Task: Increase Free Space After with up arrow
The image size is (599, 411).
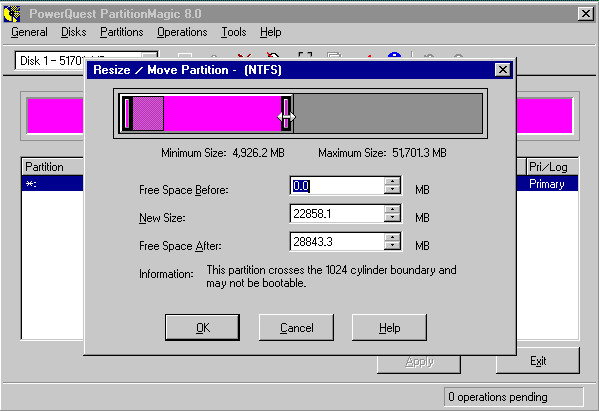Action: pos(392,237)
